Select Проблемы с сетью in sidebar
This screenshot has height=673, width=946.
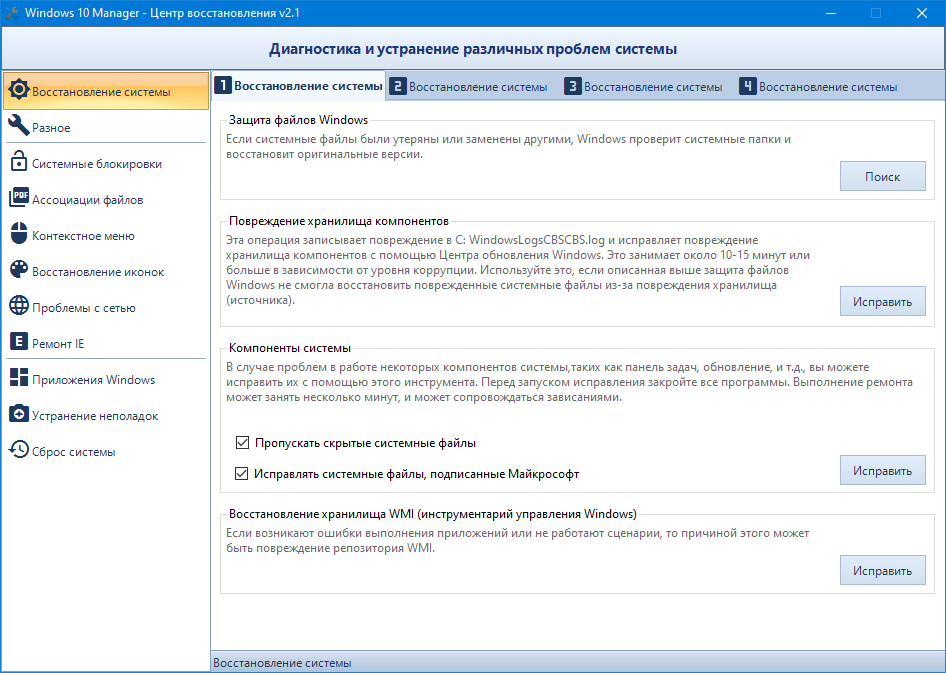point(106,307)
